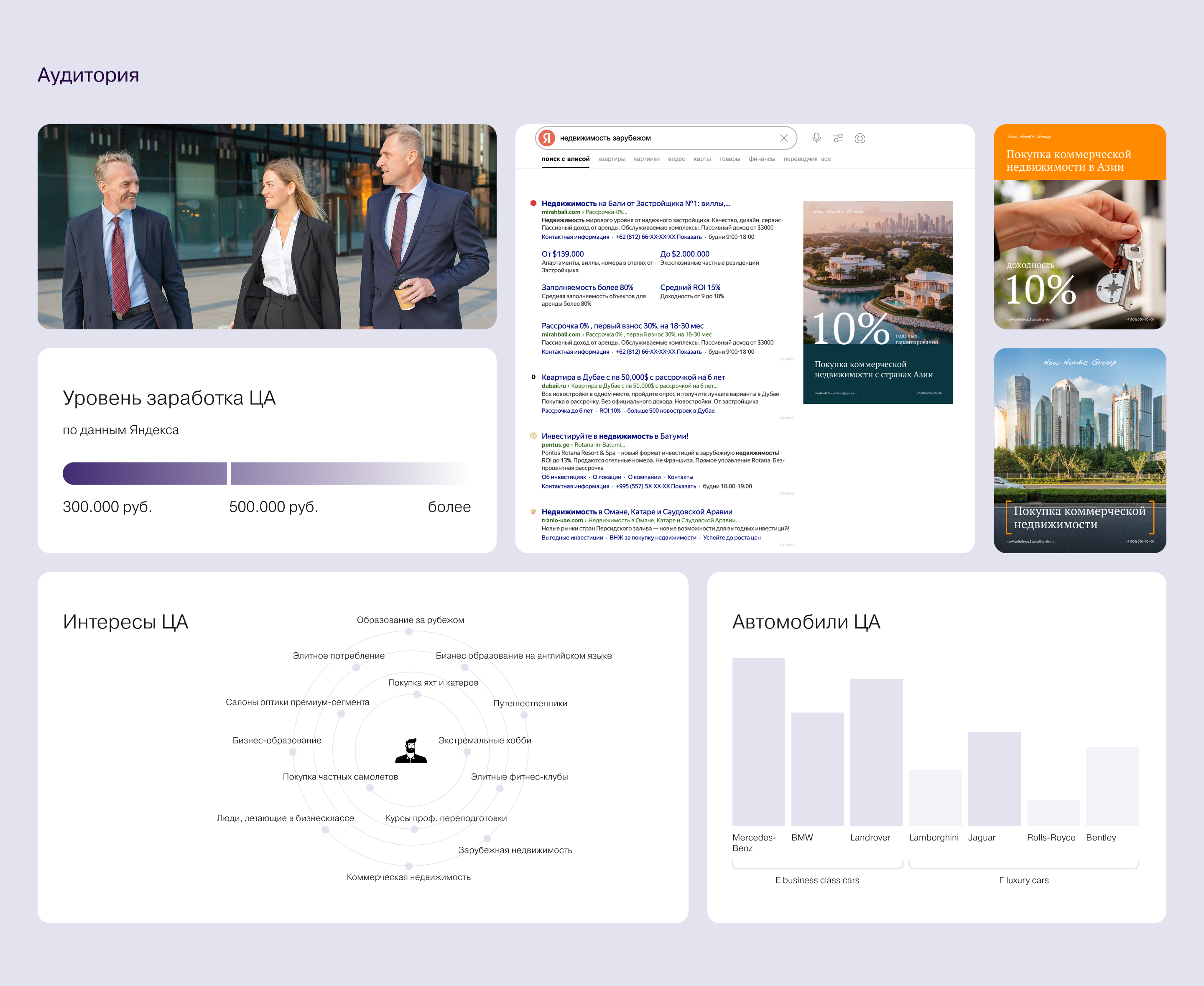This screenshot has width=1204, height=986.
Task: Click the 300.000 руб. income bar segment
Action: point(145,473)
